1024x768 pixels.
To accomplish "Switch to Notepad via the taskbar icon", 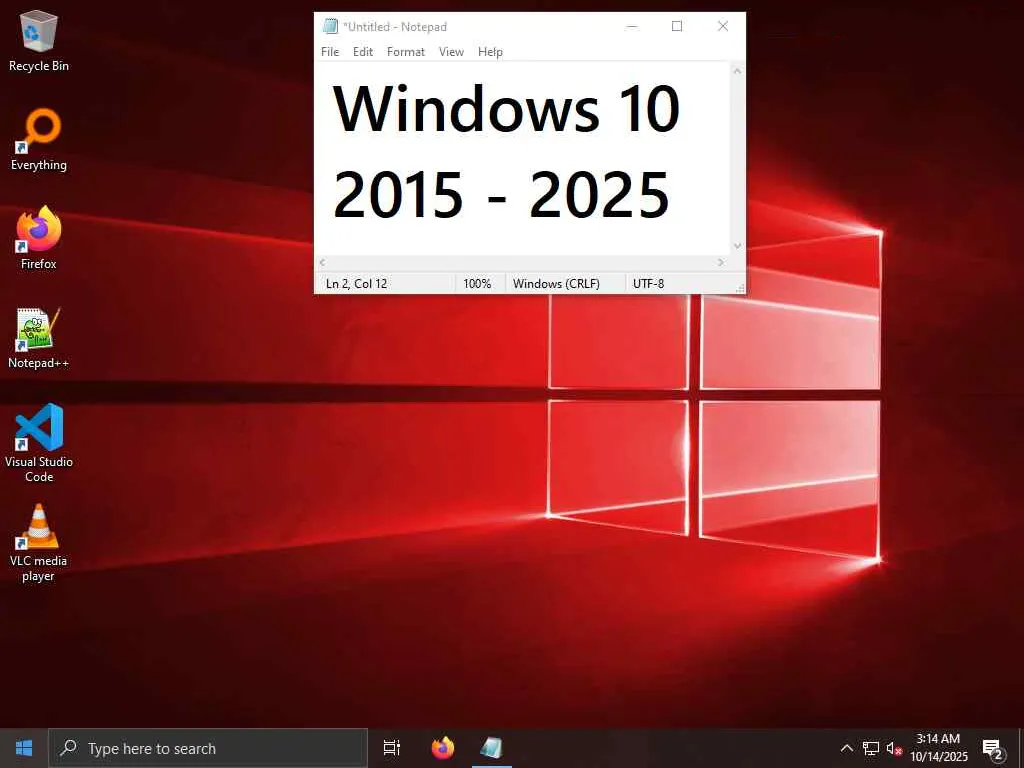I will (x=491, y=748).
